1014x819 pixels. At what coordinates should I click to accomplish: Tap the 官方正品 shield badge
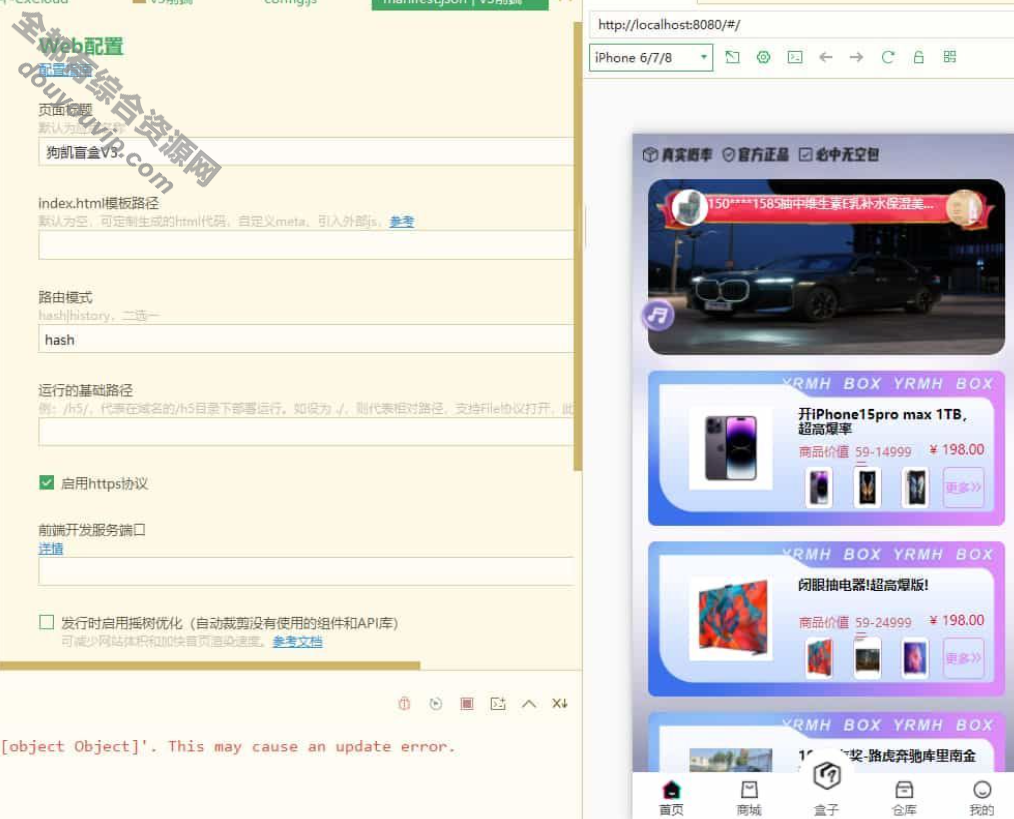point(755,155)
